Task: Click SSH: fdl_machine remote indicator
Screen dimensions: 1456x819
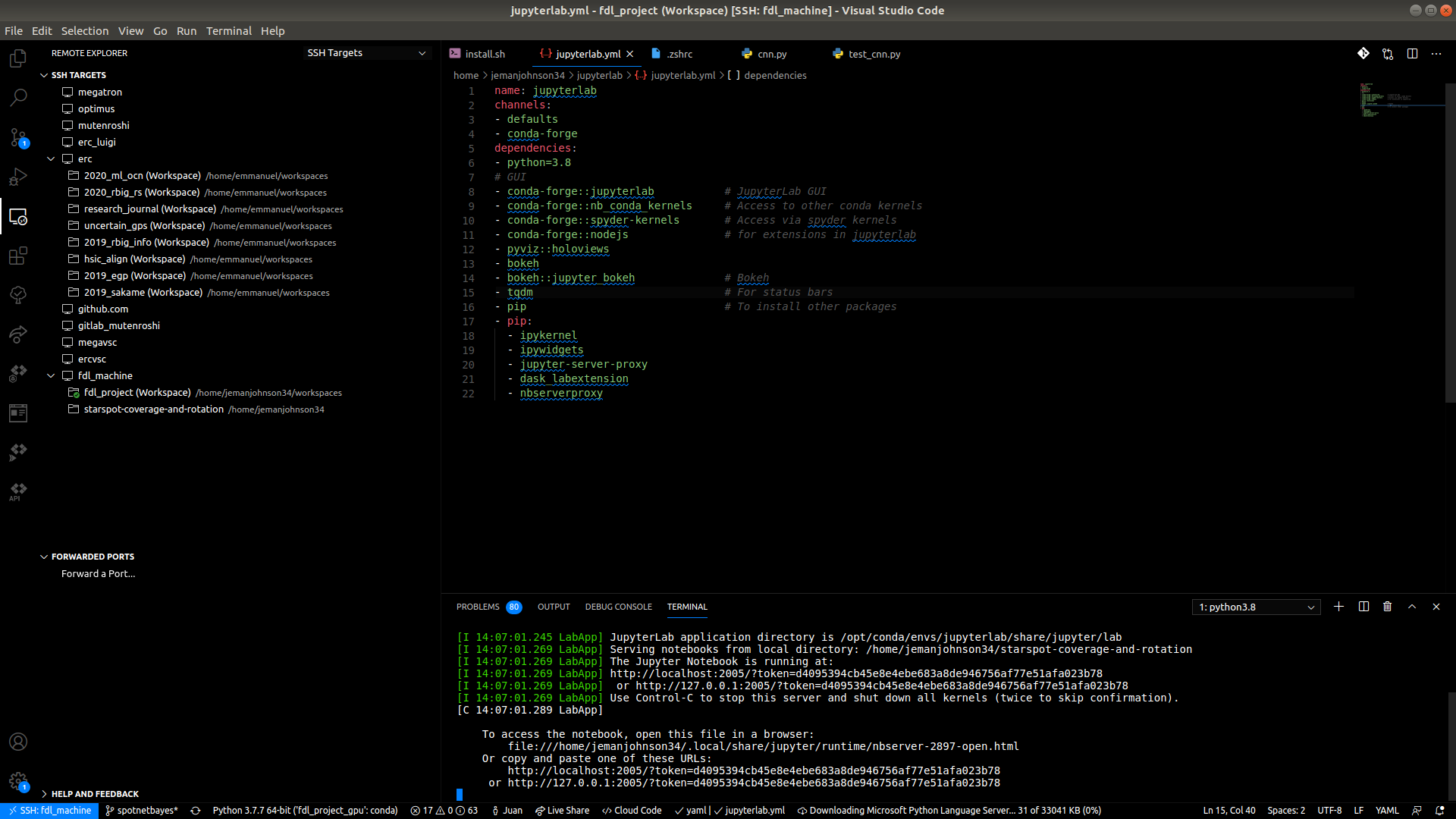Action: pyautogui.click(x=50, y=811)
